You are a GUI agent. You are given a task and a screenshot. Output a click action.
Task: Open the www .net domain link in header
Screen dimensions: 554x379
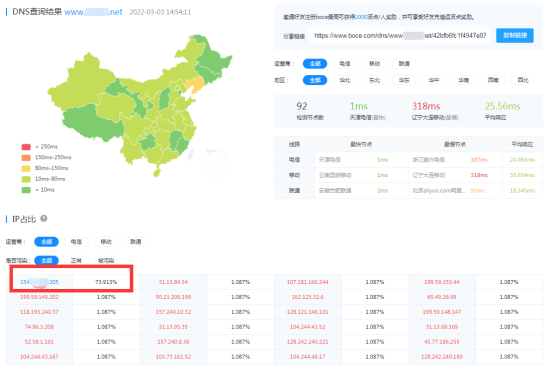click(x=94, y=12)
